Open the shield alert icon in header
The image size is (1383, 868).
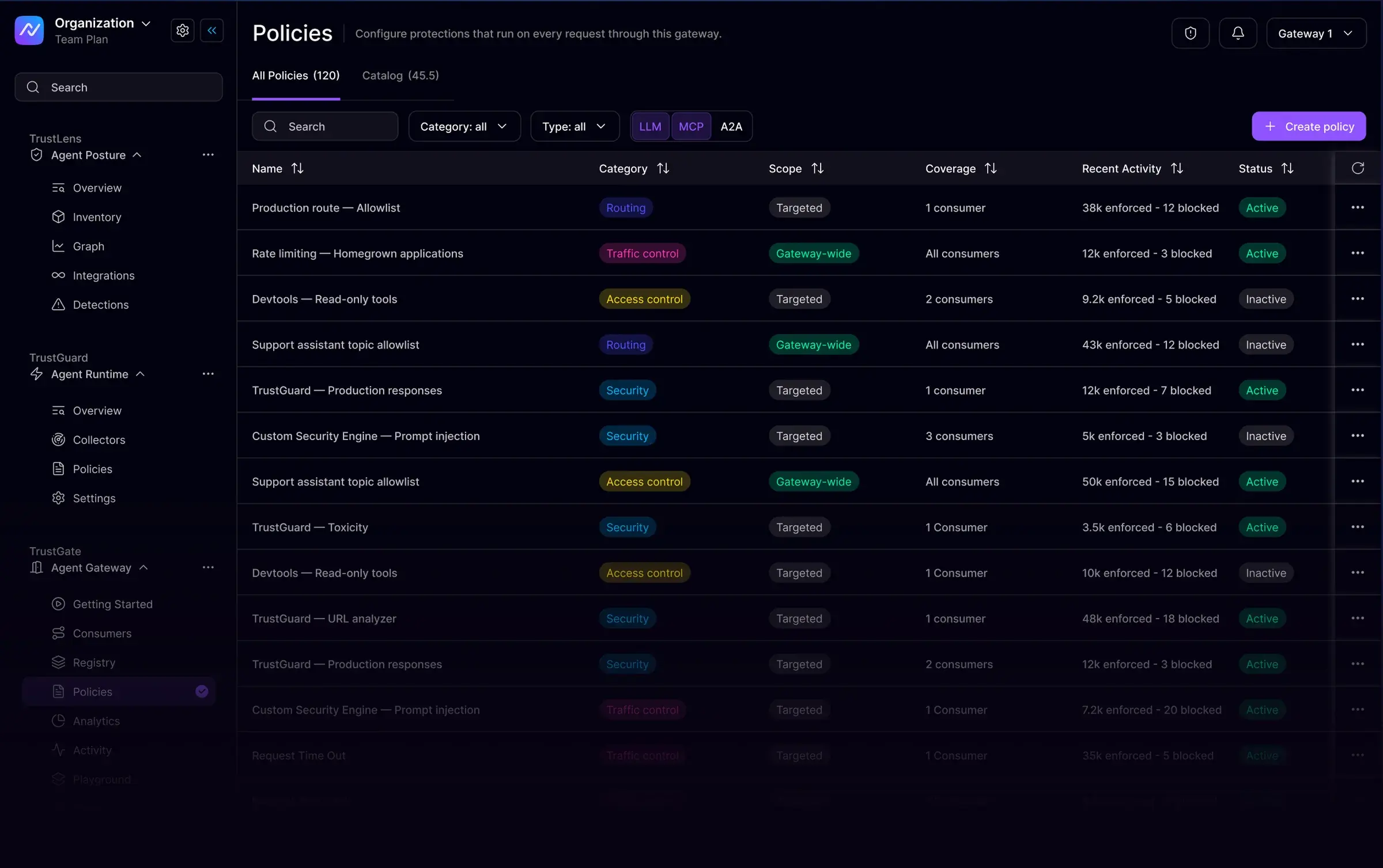(x=1191, y=33)
